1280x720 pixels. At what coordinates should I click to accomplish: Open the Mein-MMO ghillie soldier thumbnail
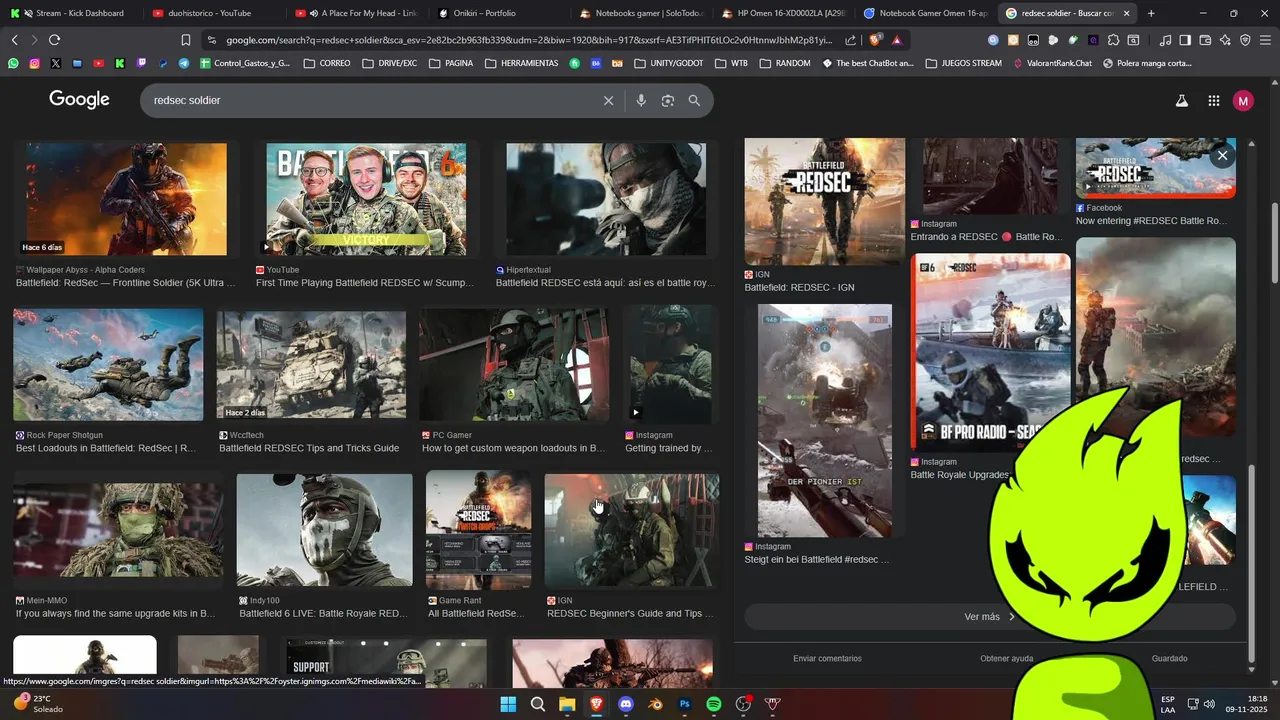[x=118, y=530]
